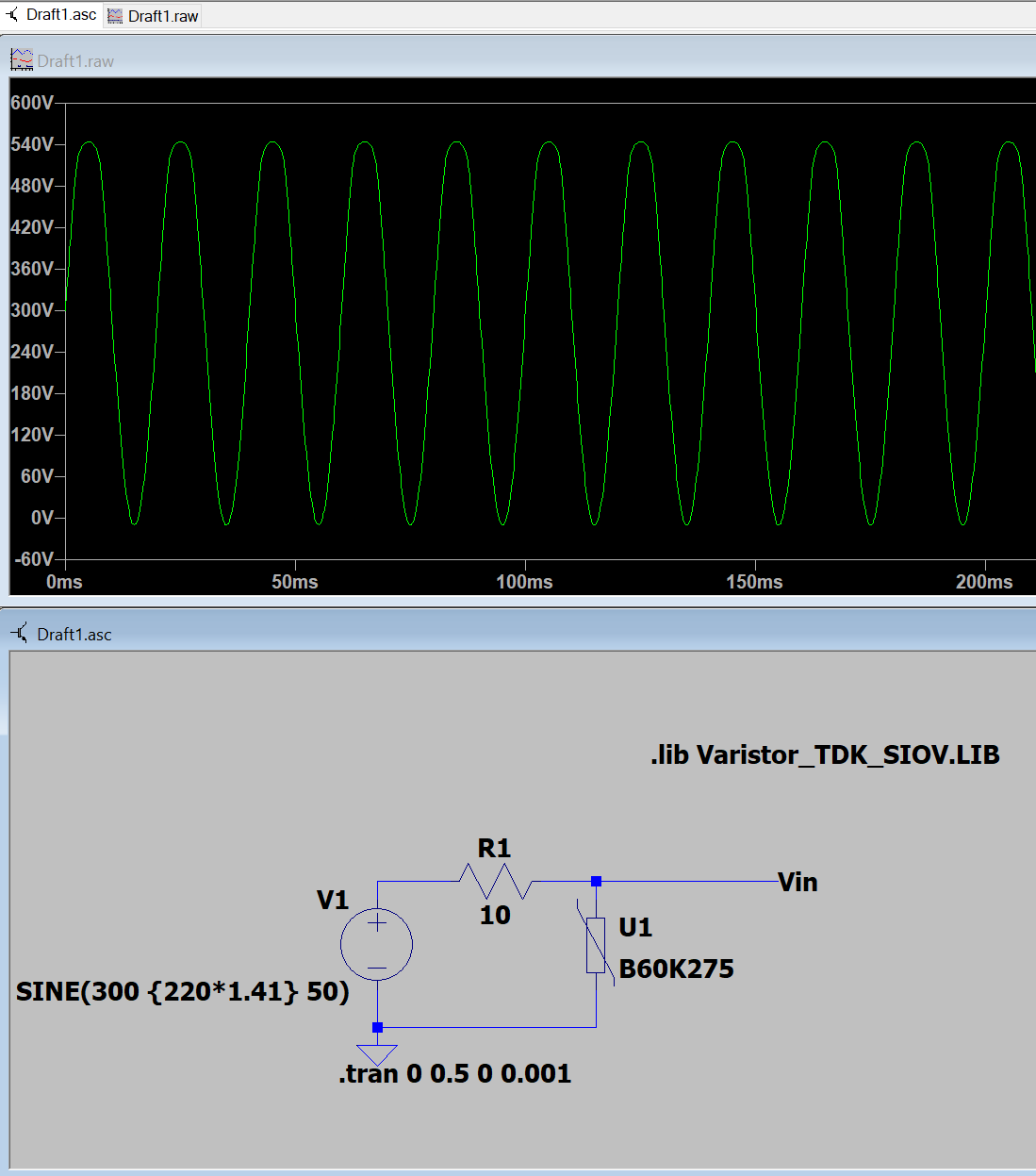Click the 200ms time axis label

[x=984, y=582]
